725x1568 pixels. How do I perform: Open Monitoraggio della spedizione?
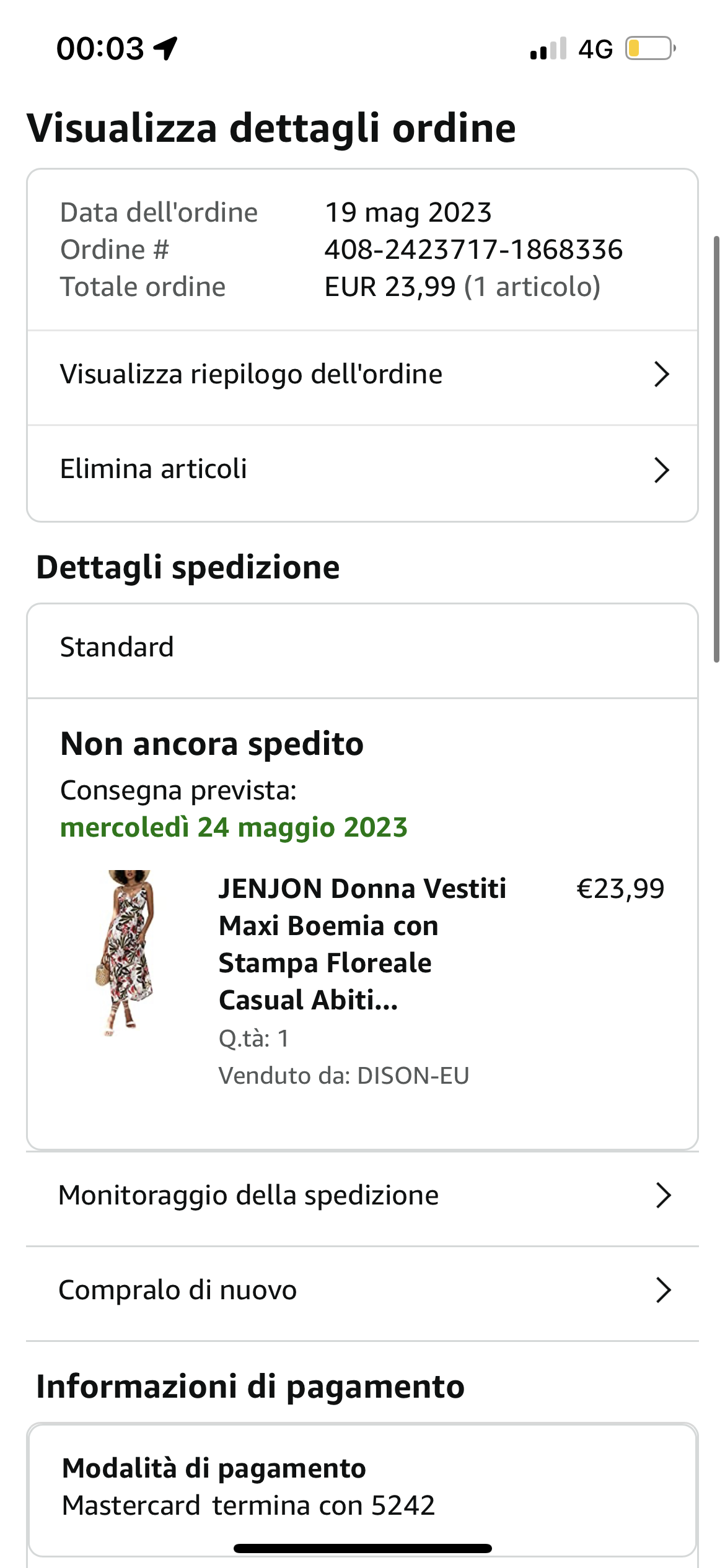click(x=248, y=1195)
